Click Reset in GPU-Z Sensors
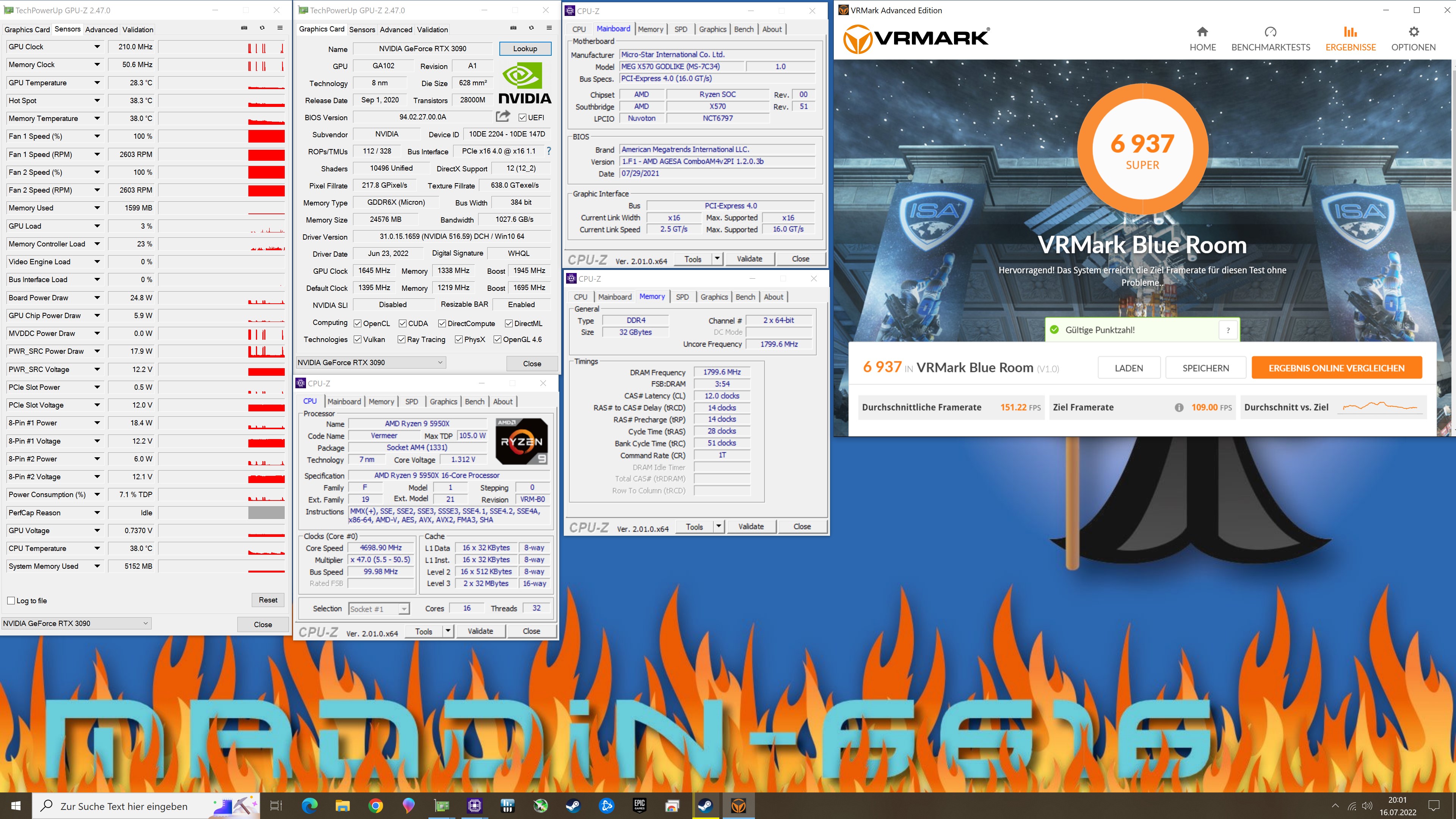 268,600
